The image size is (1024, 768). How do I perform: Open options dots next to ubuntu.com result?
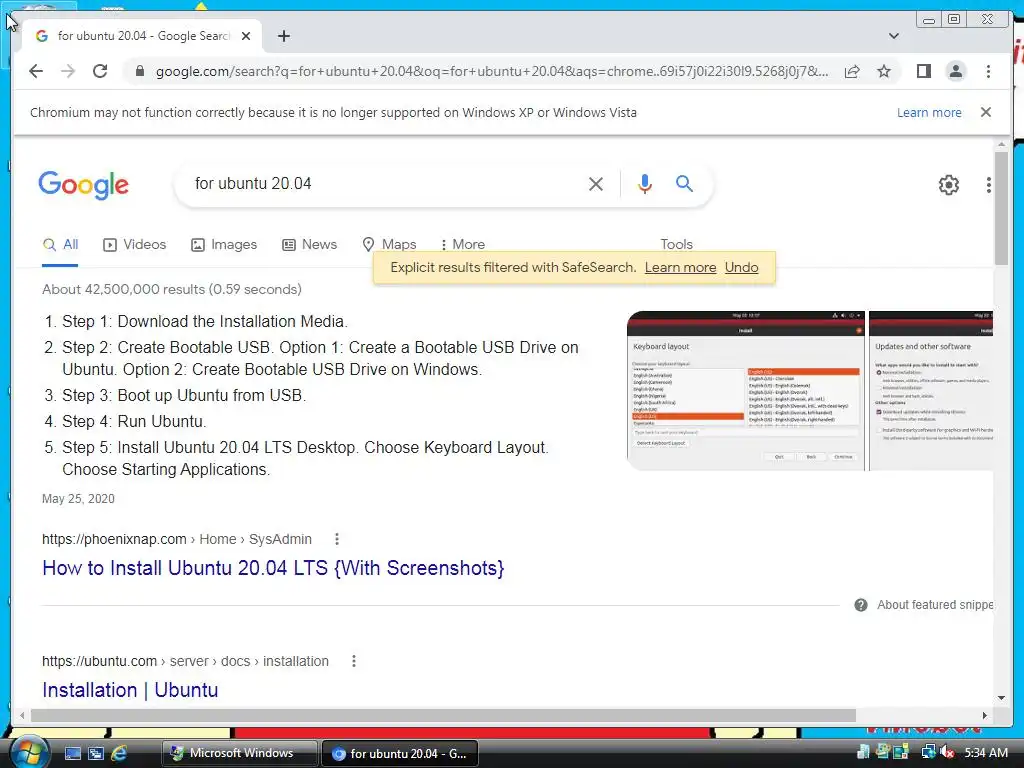pyautogui.click(x=354, y=661)
